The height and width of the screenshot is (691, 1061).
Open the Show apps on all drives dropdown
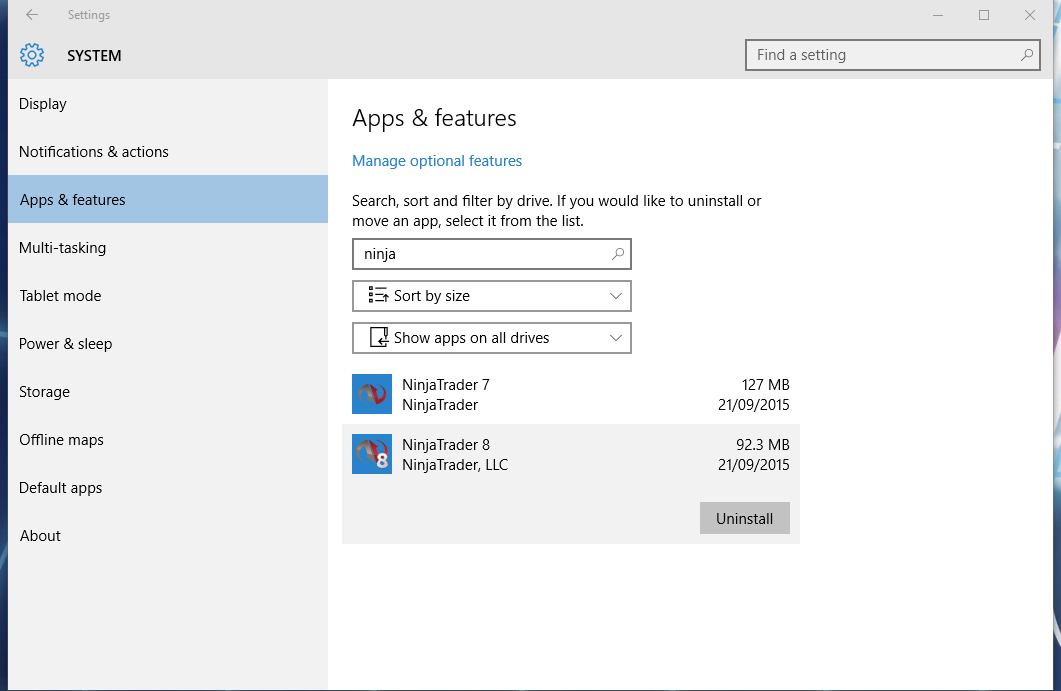coord(616,338)
